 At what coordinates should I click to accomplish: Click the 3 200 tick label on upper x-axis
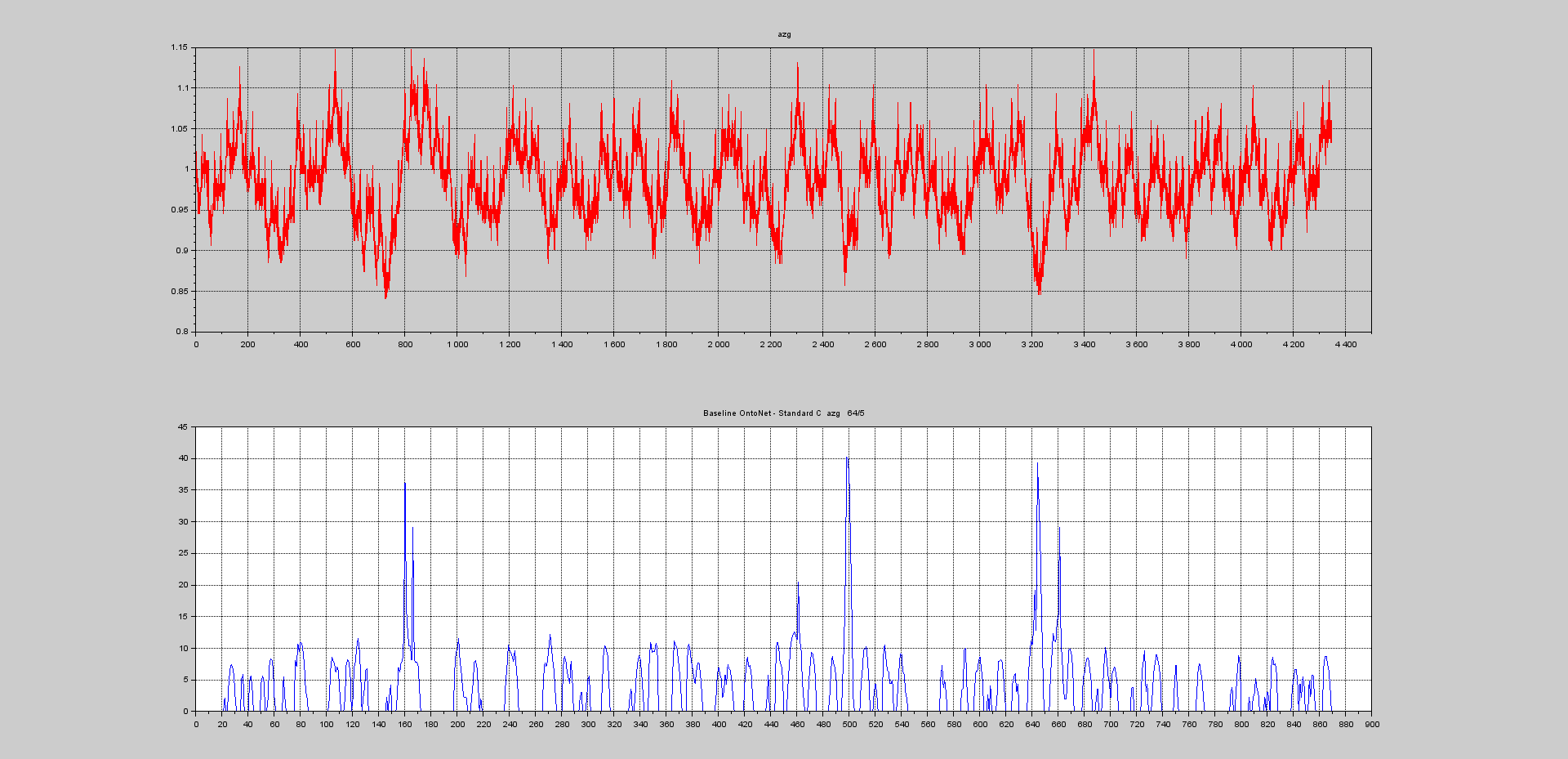click(x=1032, y=345)
